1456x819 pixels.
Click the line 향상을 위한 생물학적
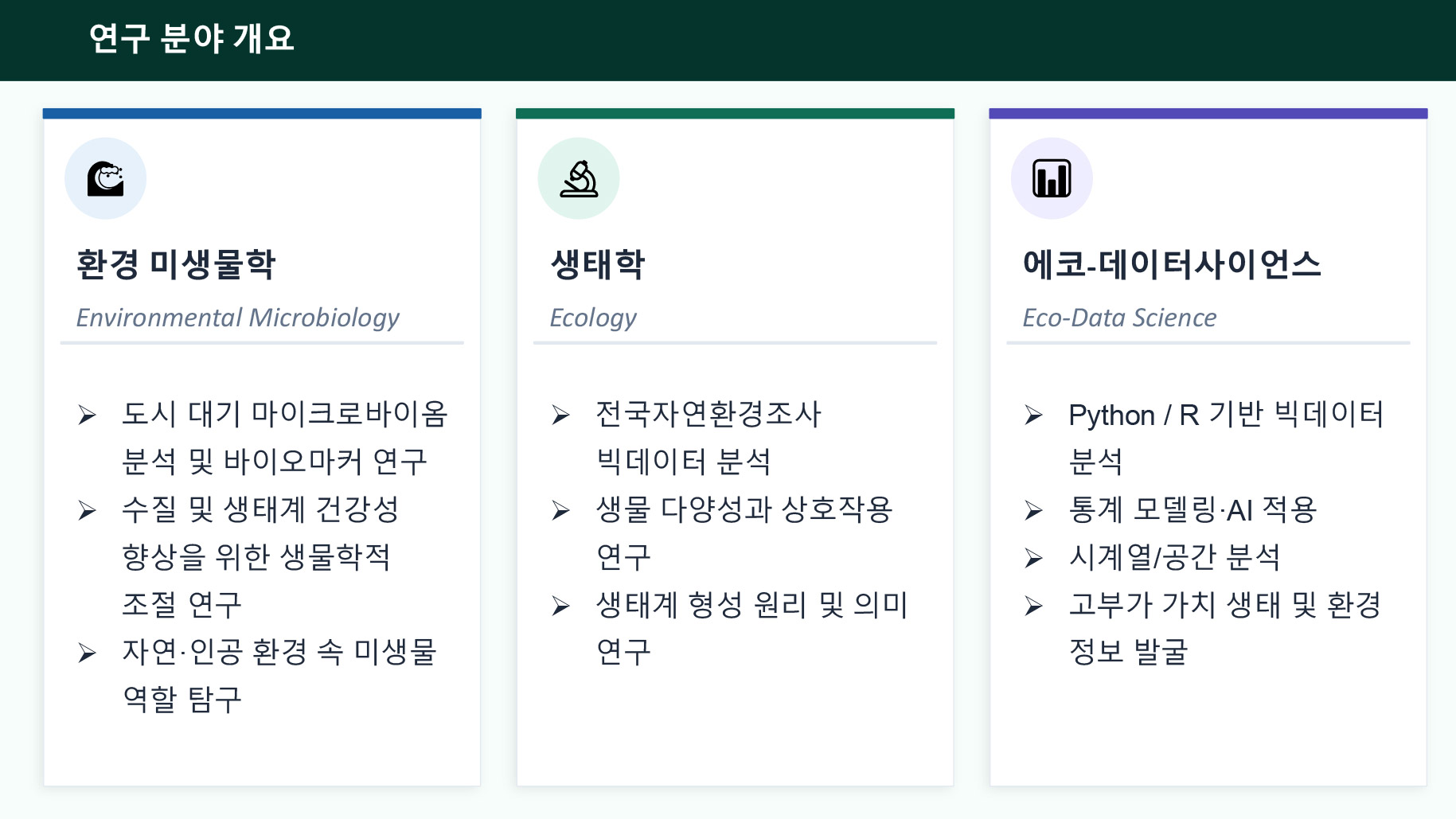[256, 557]
